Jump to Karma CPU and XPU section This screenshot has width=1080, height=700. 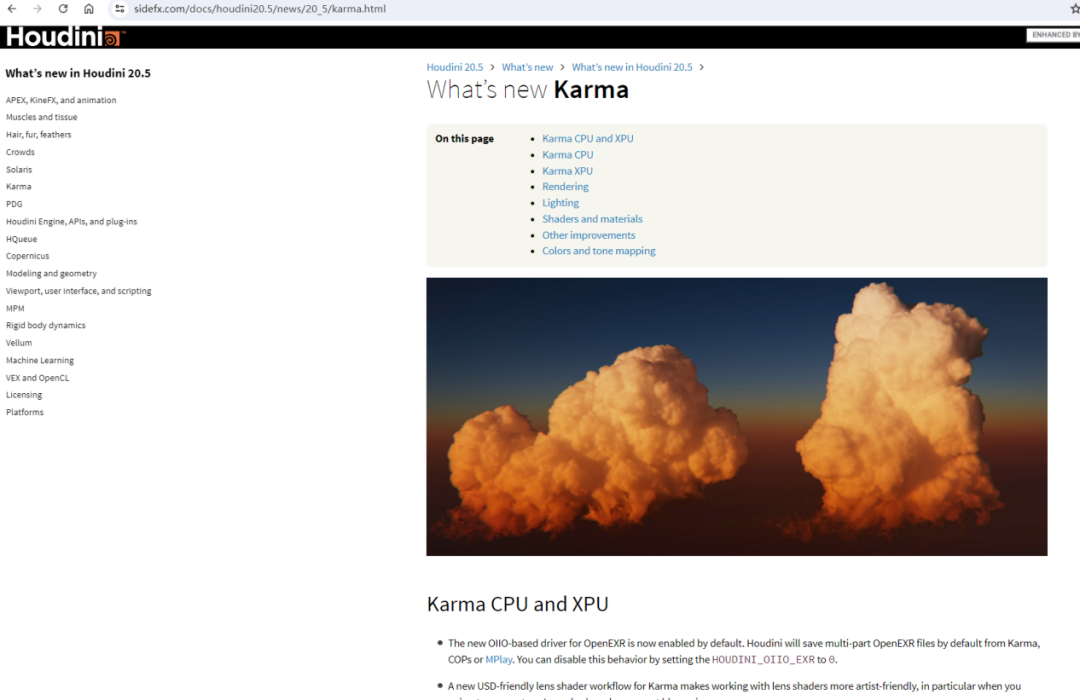click(588, 138)
